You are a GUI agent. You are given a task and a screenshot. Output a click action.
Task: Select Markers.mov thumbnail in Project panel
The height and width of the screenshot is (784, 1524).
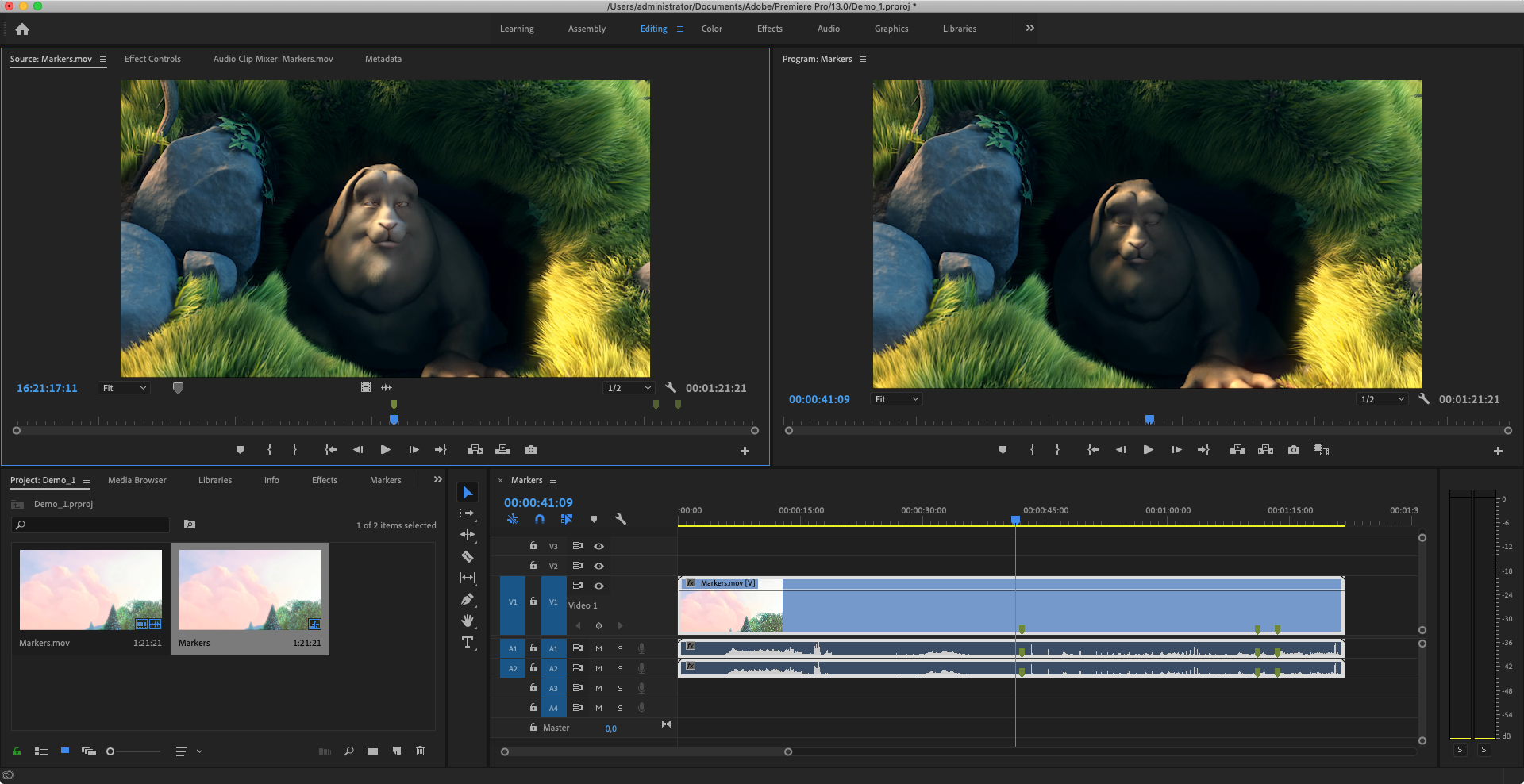click(x=90, y=590)
